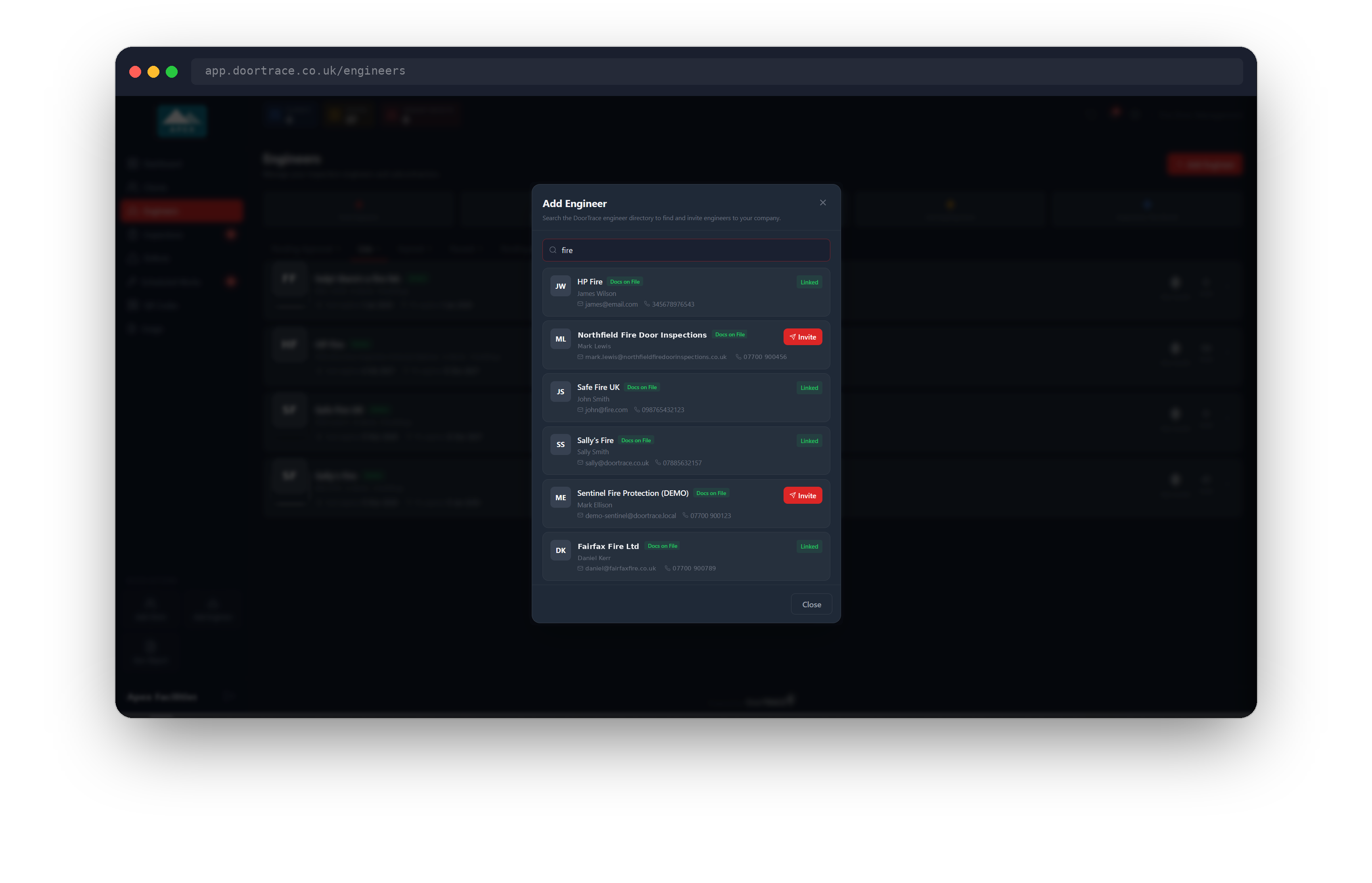This screenshot has height=883, width=1372.
Task: Click the Close button in dialog footer
Action: pyautogui.click(x=811, y=605)
